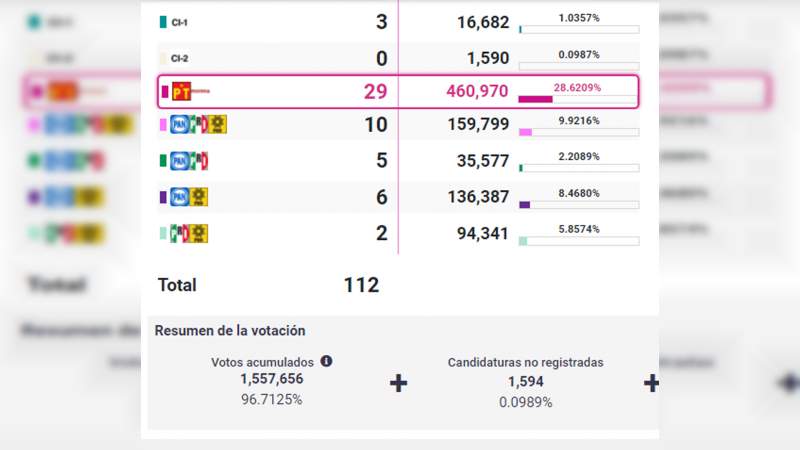Click the PAN PRI PRD coalition logos
The height and width of the screenshot is (450, 800).
tap(198, 124)
